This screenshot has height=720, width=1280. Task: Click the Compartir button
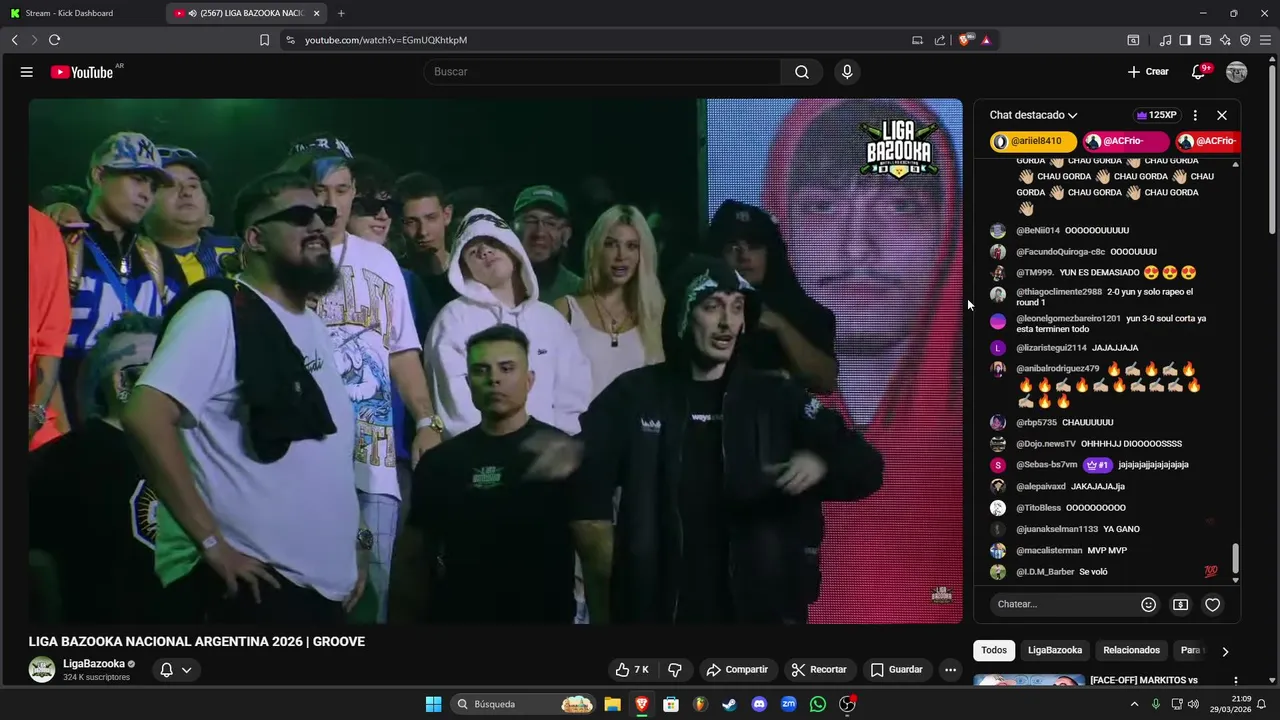click(x=736, y=670)
